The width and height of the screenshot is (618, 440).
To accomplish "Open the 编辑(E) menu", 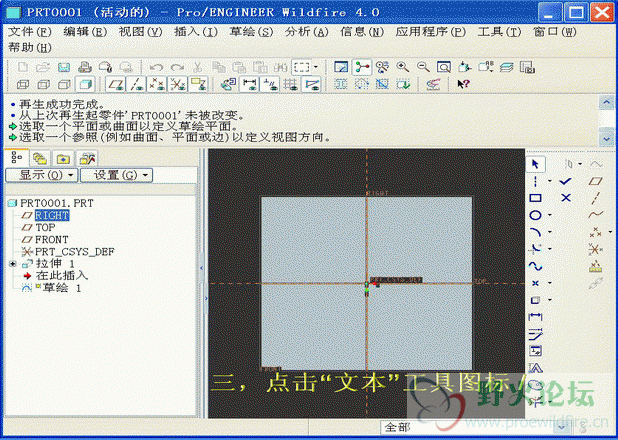I will (85, 32).
